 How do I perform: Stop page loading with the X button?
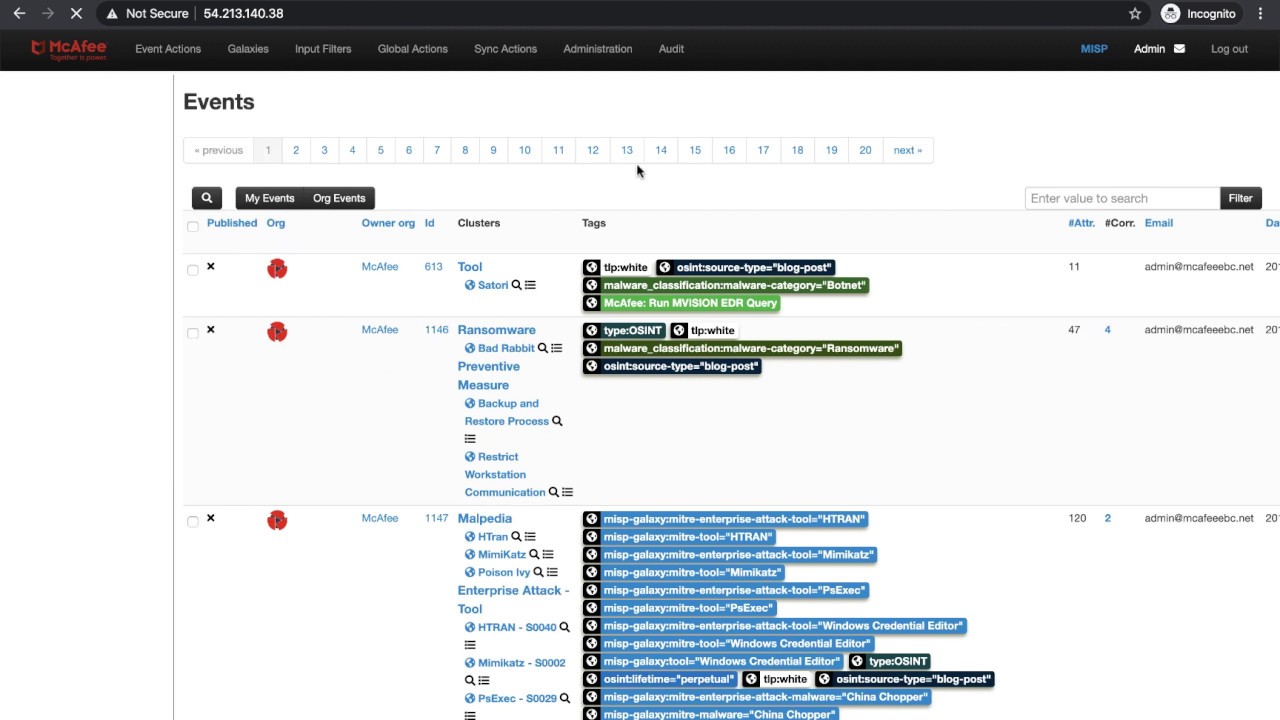click(x=76, y=14)
